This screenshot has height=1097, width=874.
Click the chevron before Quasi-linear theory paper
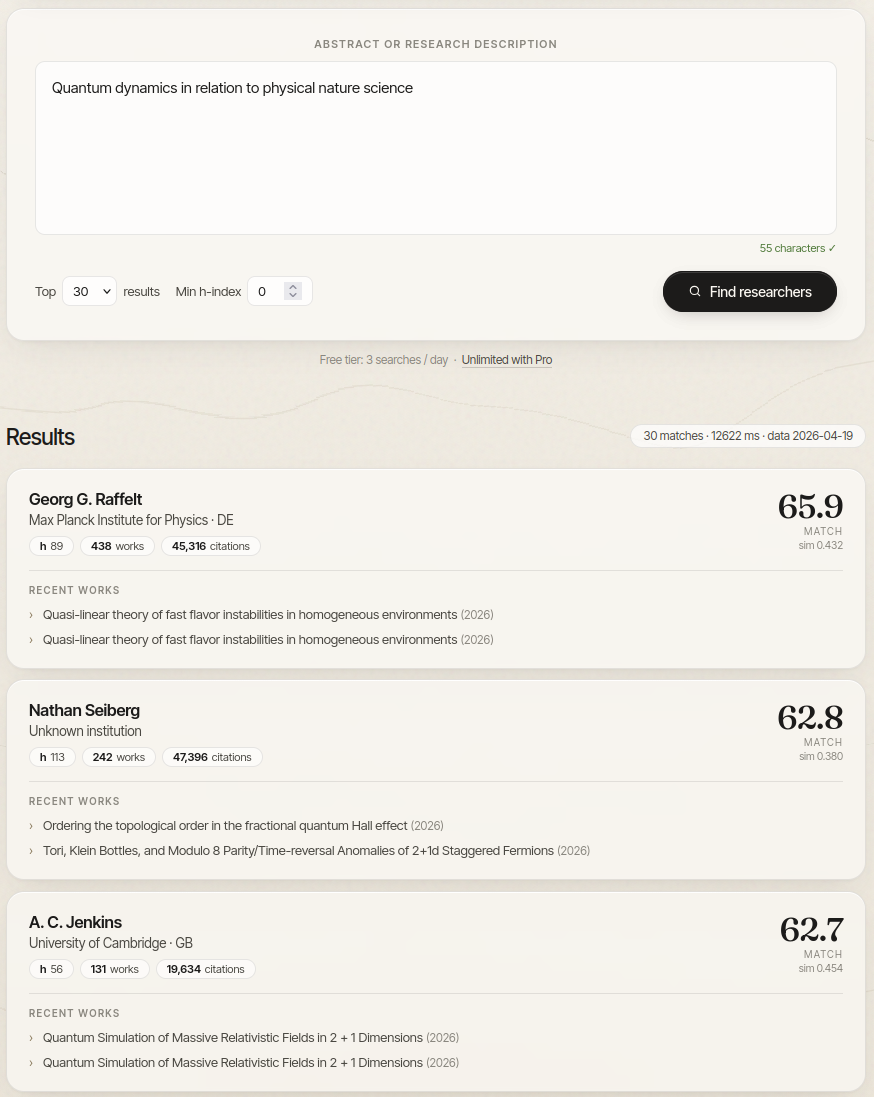32,614
